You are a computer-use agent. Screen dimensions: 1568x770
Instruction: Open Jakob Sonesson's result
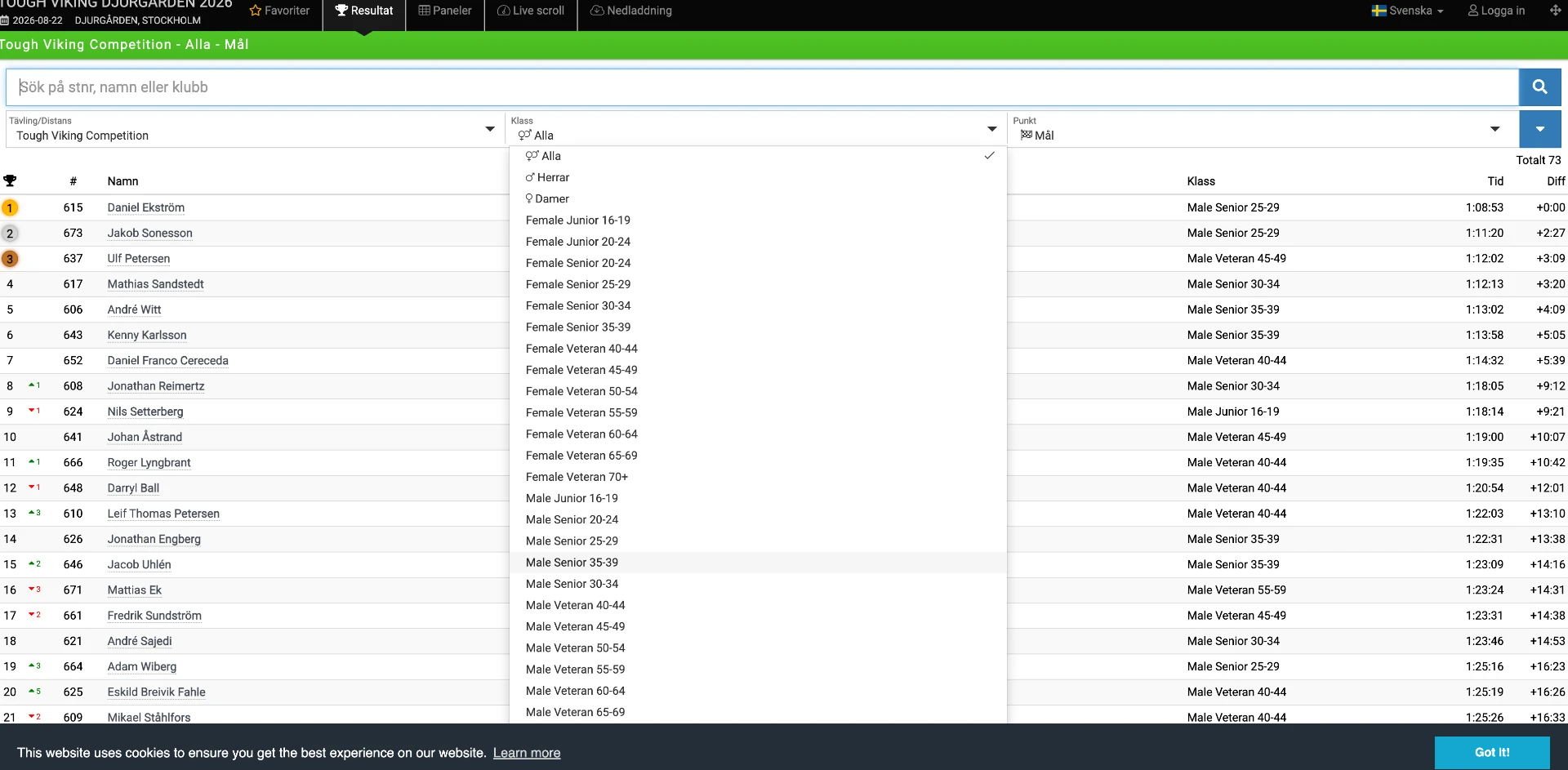pos(150,234)
